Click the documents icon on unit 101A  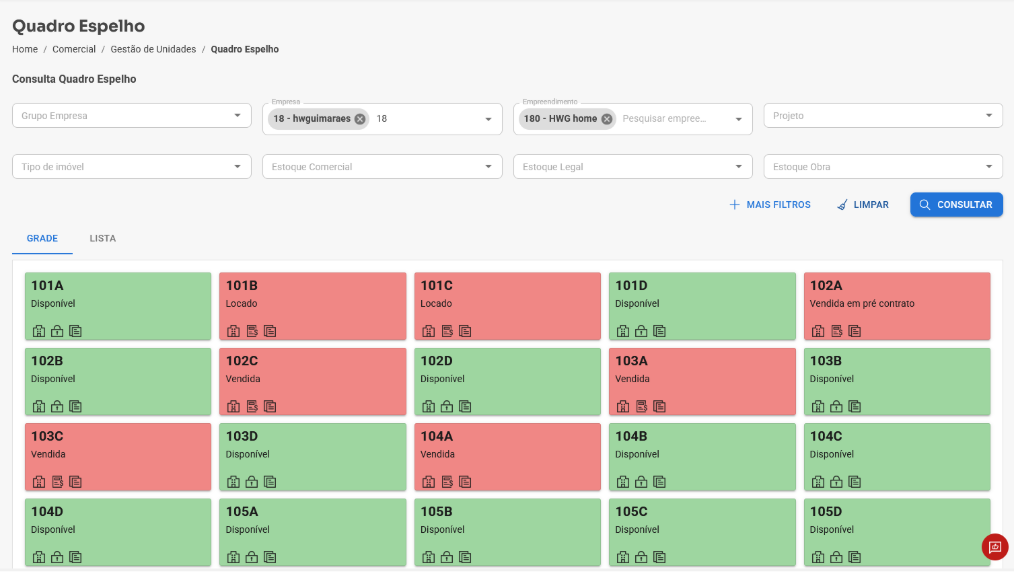click(x=76, y=331)
